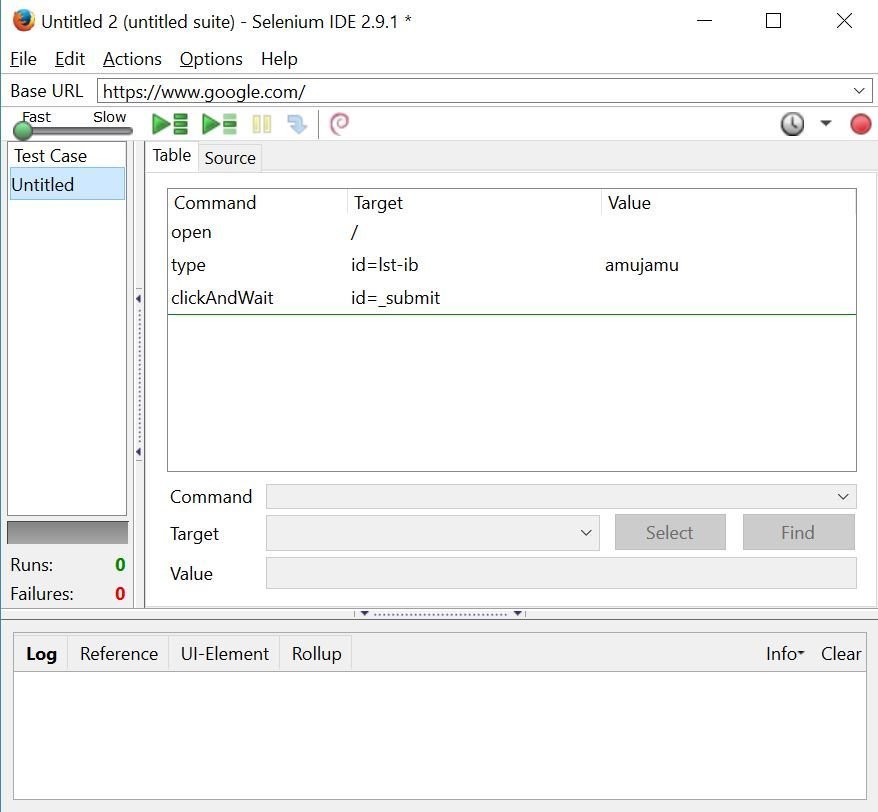Open the Info log level dropdown
This screenshot has width=878, height=812.
click(x=784, y=654)
